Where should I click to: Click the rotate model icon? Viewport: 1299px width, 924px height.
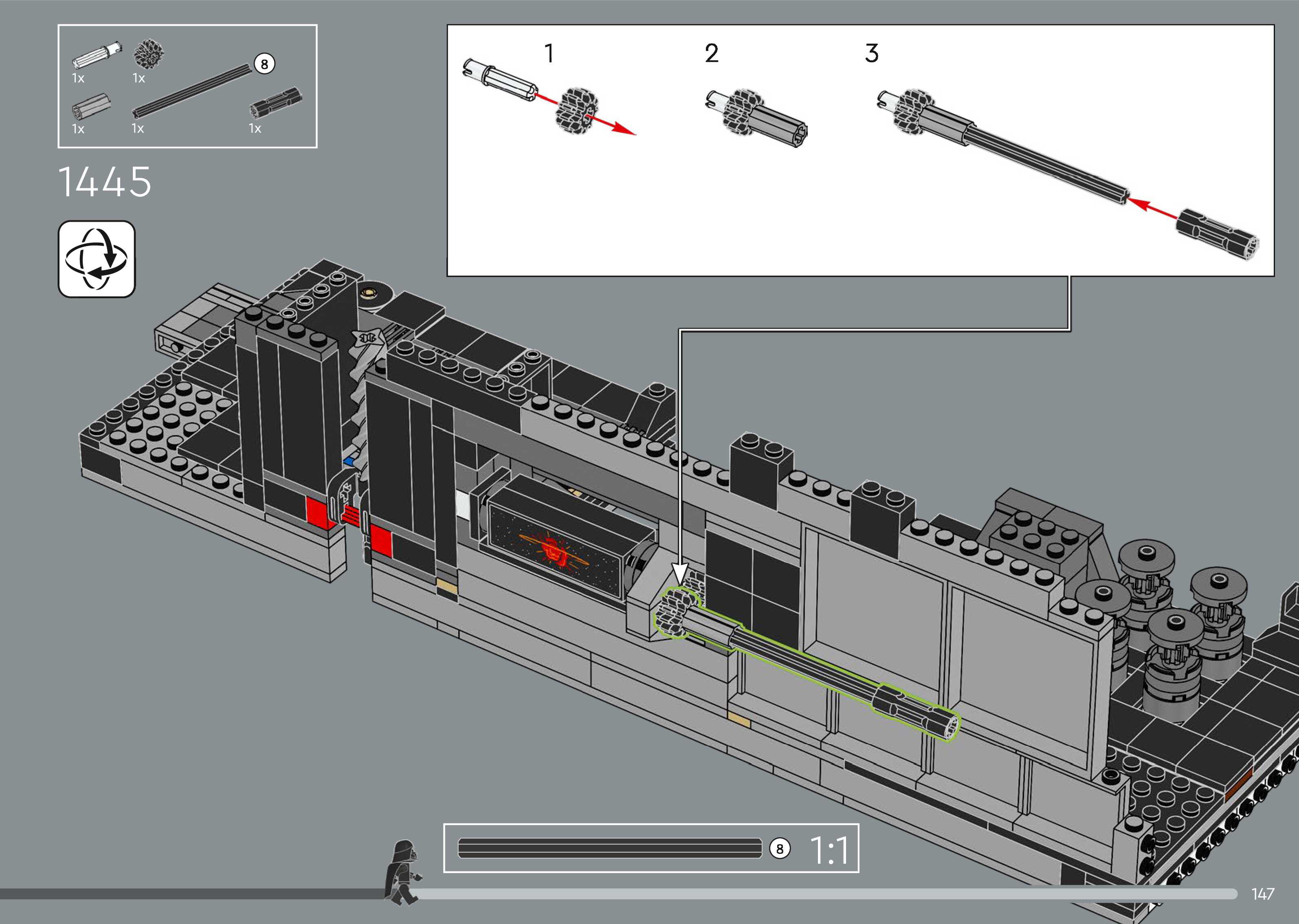pos(97,259)
